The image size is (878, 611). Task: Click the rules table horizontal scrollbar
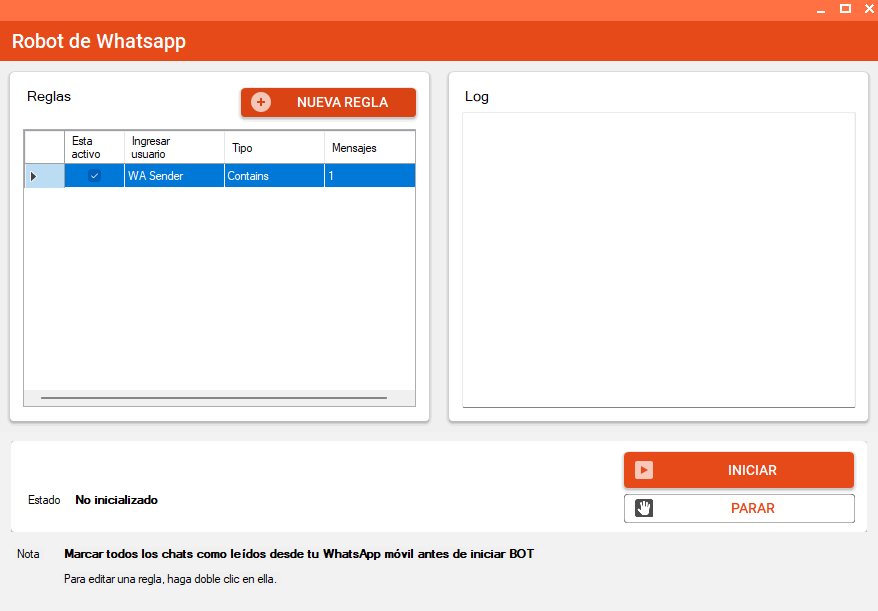point(213,398)
